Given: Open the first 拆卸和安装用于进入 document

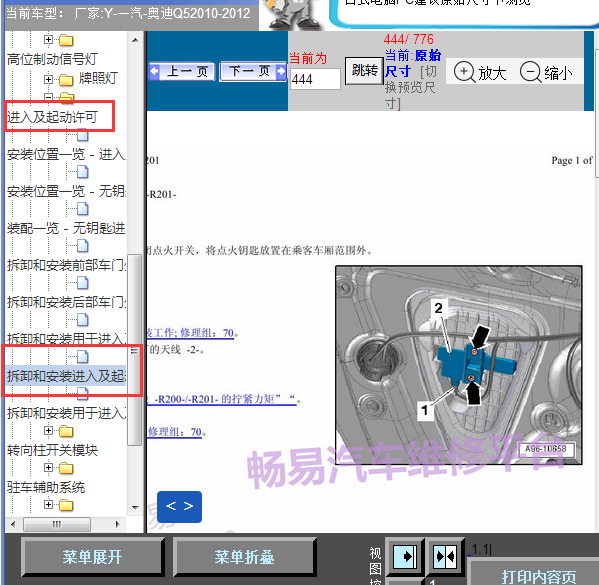Looking at the screenshot, I should [66, 339].
